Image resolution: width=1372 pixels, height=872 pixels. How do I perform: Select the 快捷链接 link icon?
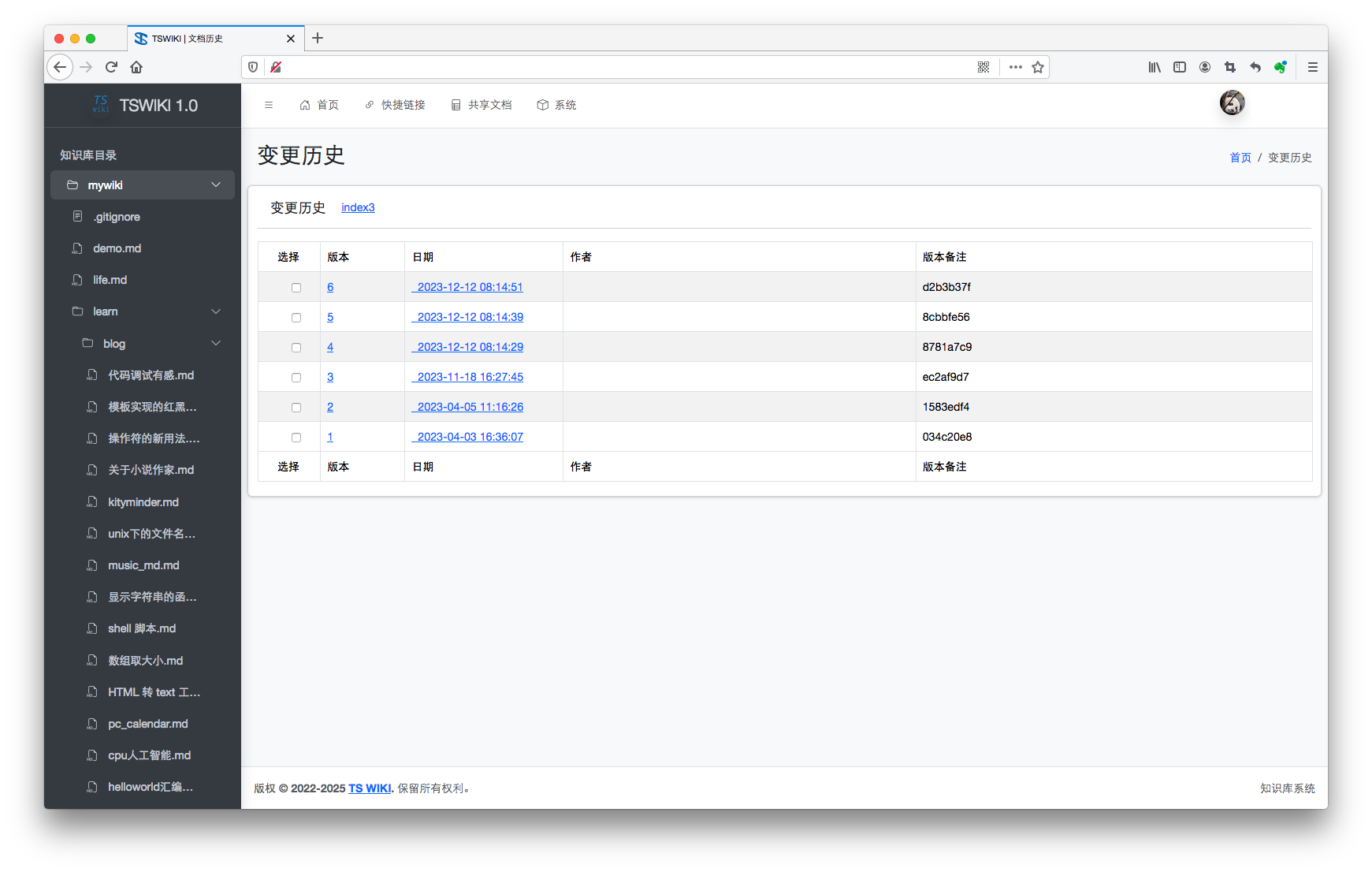369,104
